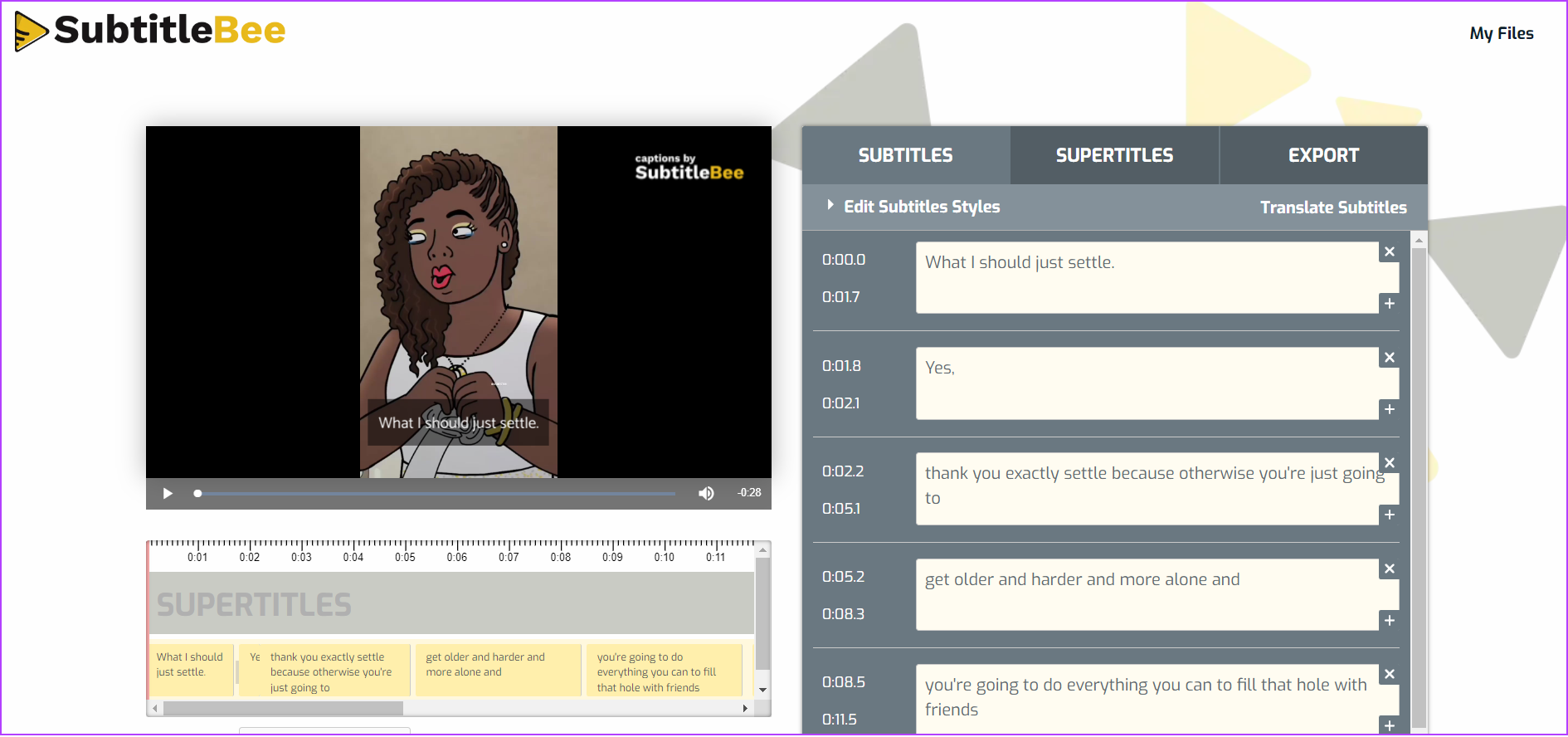The height and width of the screenshot is (737, 1568).
Task: Add subtitle after 'What I should just settle.'
Action: tap(1390, 304)
